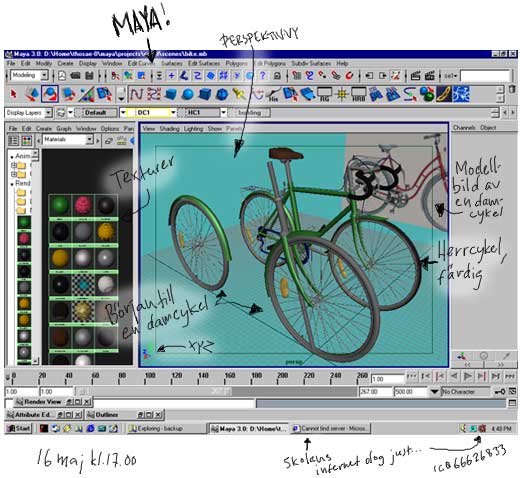Select the arrow selection tool on the shelf
This screenshot has height=478, width=520.
click(13, 94)
